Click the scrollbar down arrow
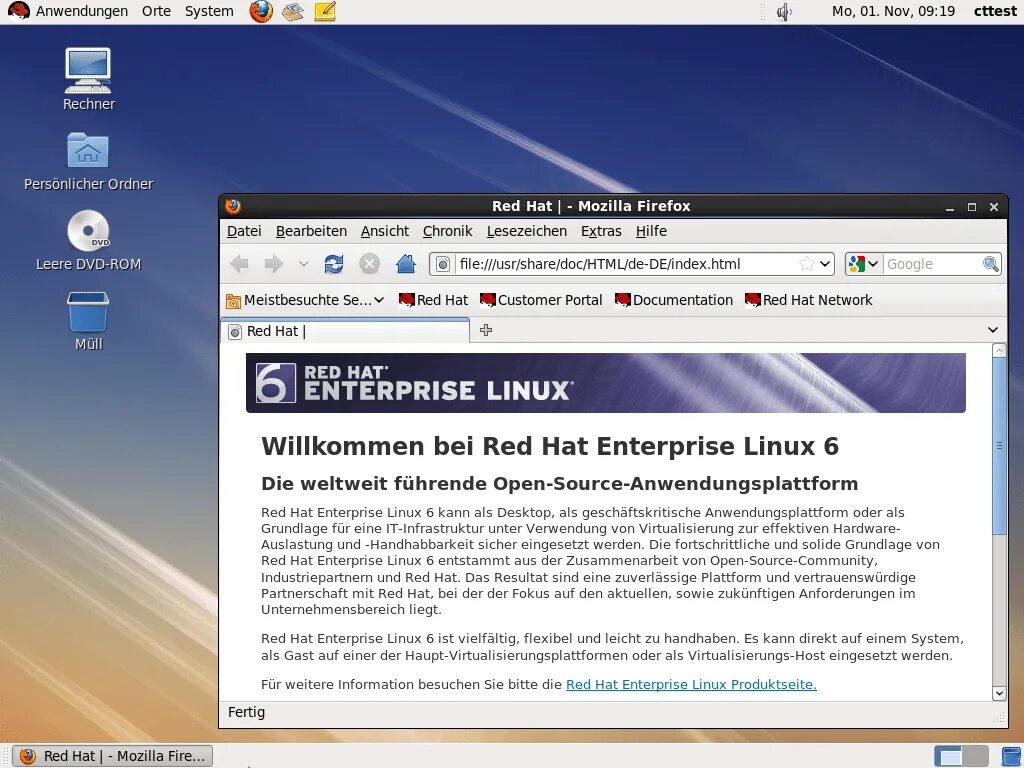 [x=999, y=693]
